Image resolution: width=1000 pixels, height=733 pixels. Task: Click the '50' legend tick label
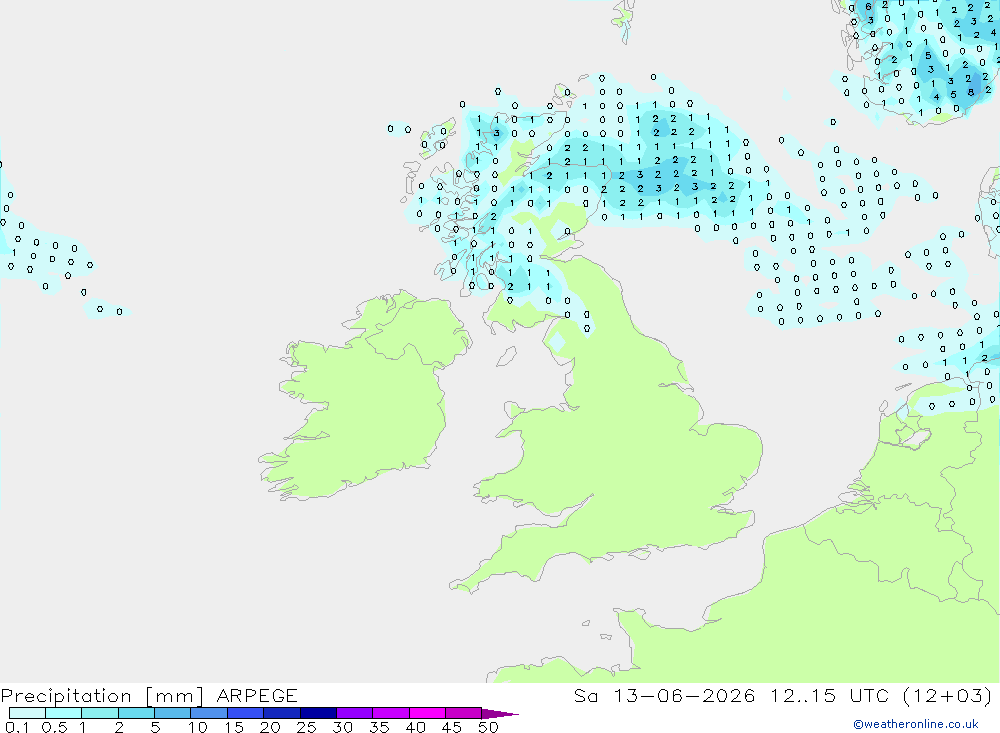tap(488, 727)
